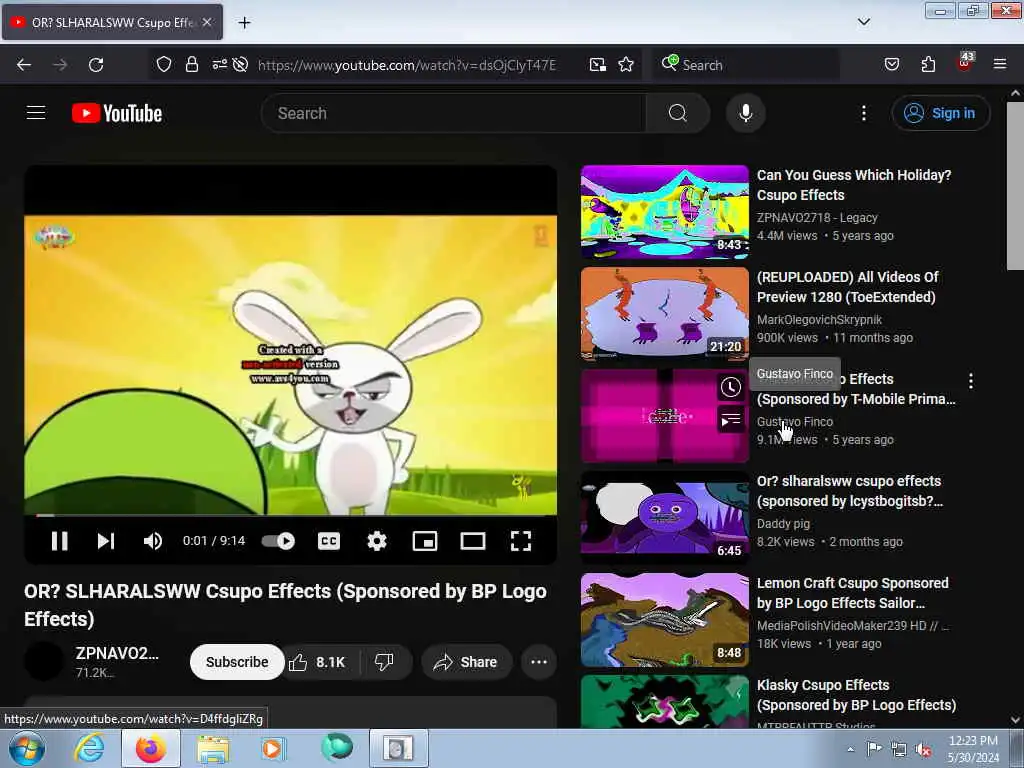Enable the miniplayer mode

424,541
